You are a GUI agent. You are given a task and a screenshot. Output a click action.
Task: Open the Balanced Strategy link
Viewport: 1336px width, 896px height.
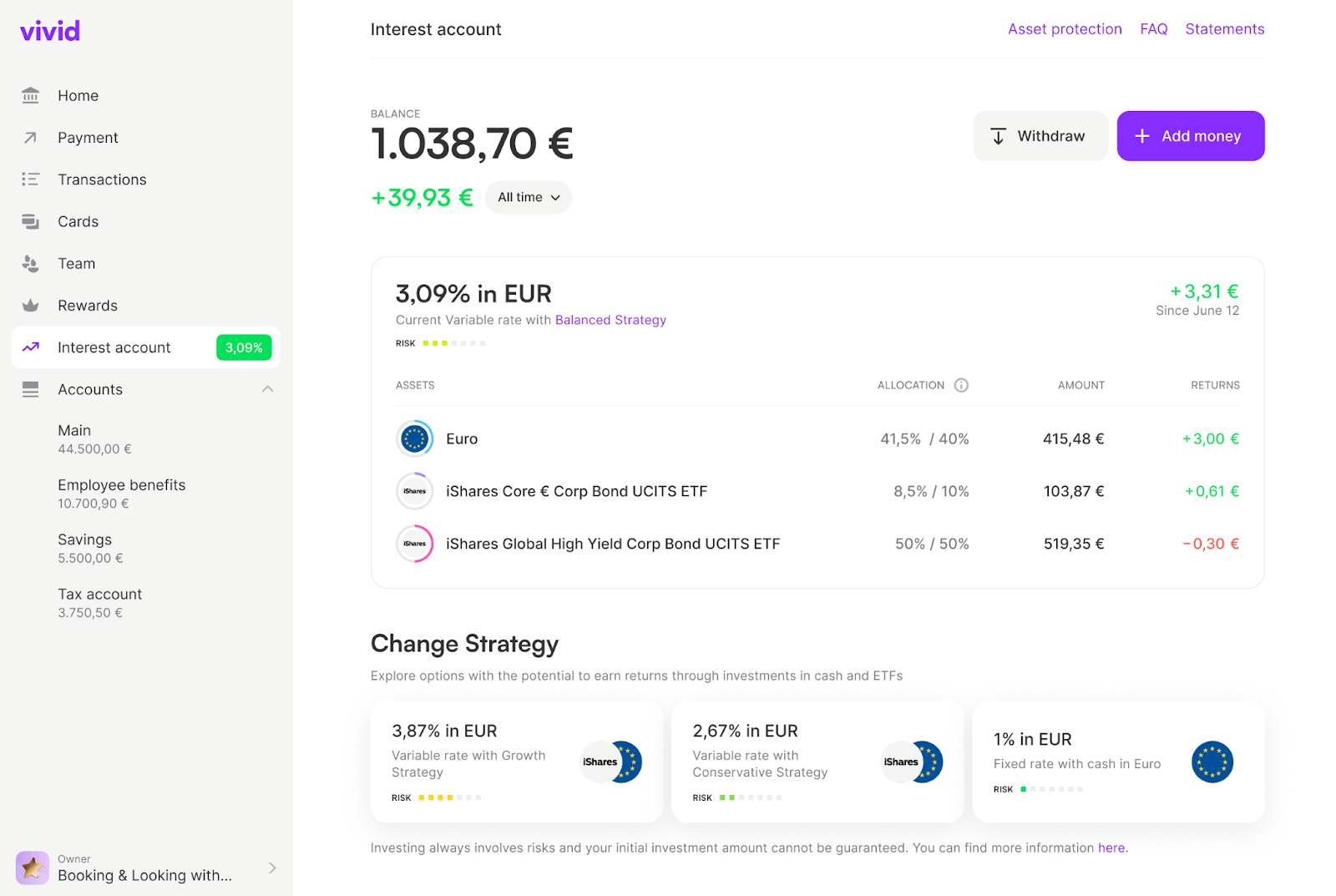tap(610, 320)
